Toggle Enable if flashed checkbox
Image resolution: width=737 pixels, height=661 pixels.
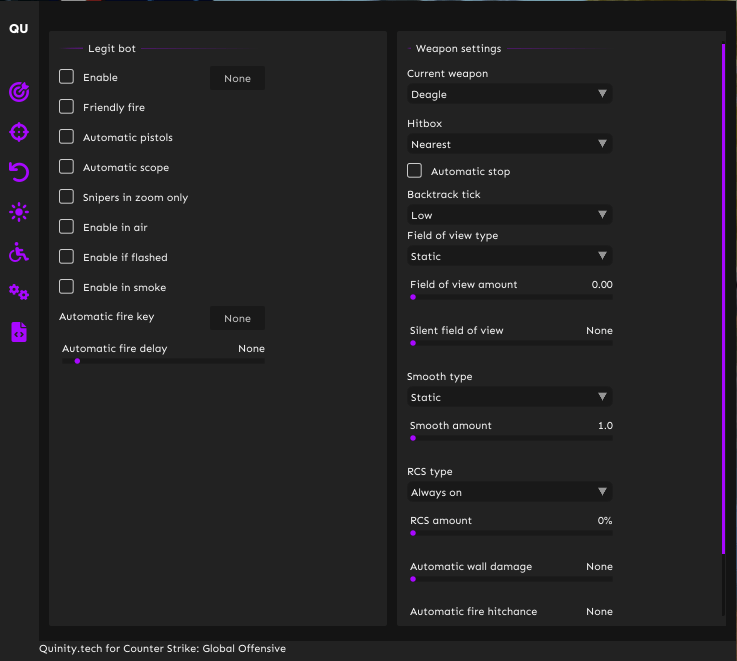click(66, 257)
